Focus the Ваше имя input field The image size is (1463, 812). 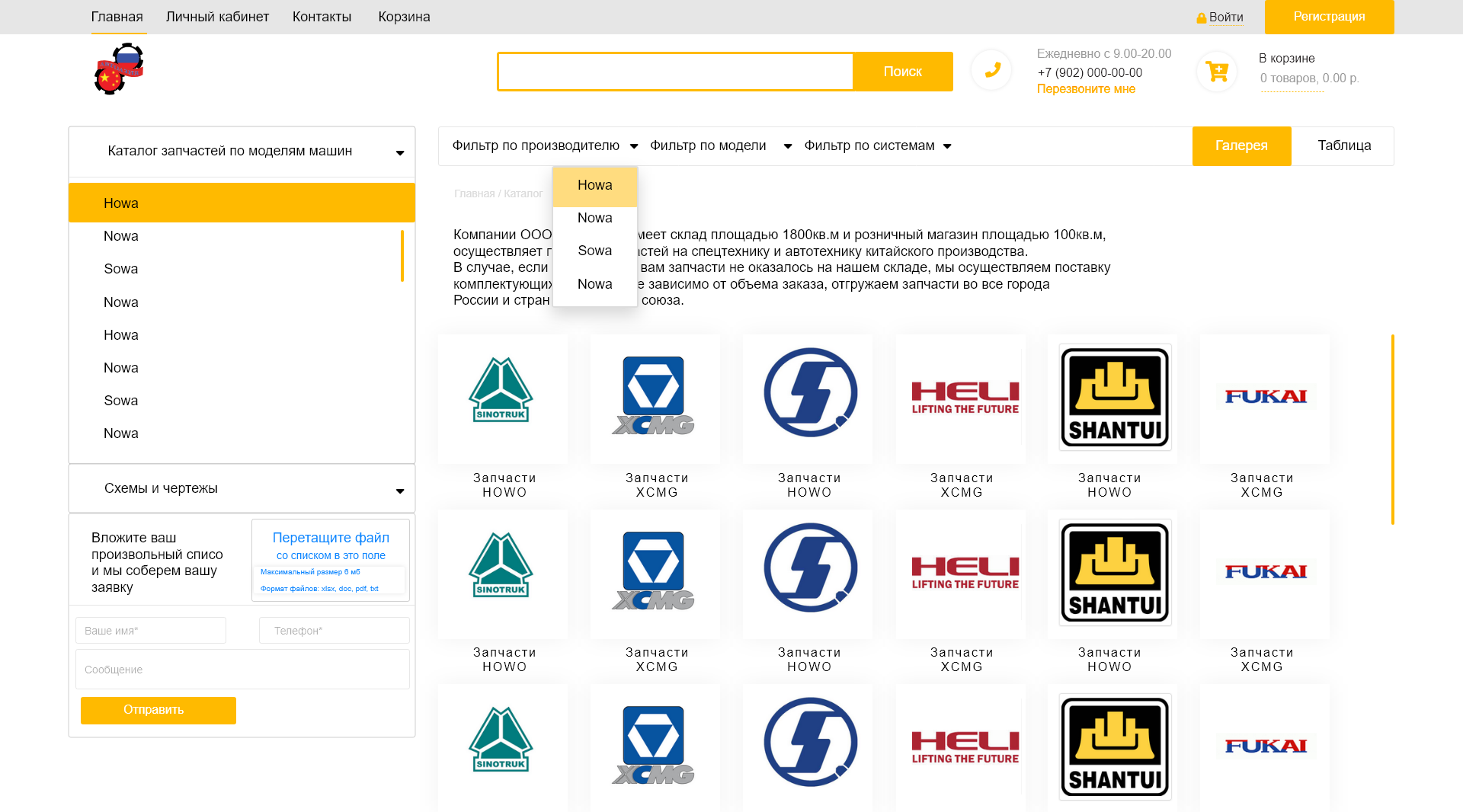pos(151,631)
